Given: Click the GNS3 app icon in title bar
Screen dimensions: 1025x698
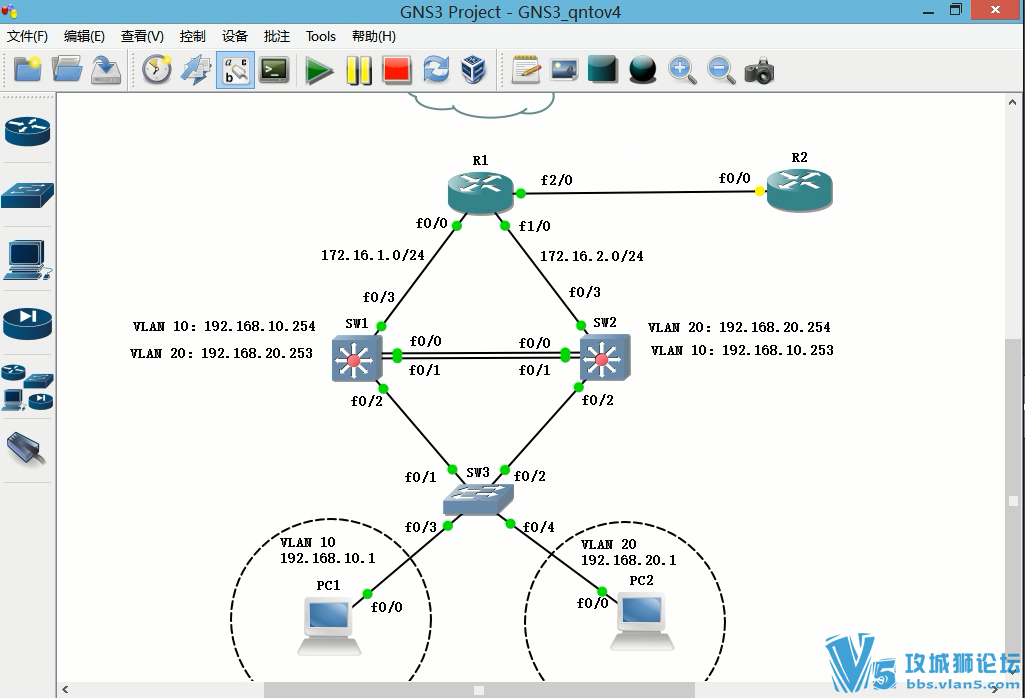Looking at the screenshot, I should [x=9, y=10].
